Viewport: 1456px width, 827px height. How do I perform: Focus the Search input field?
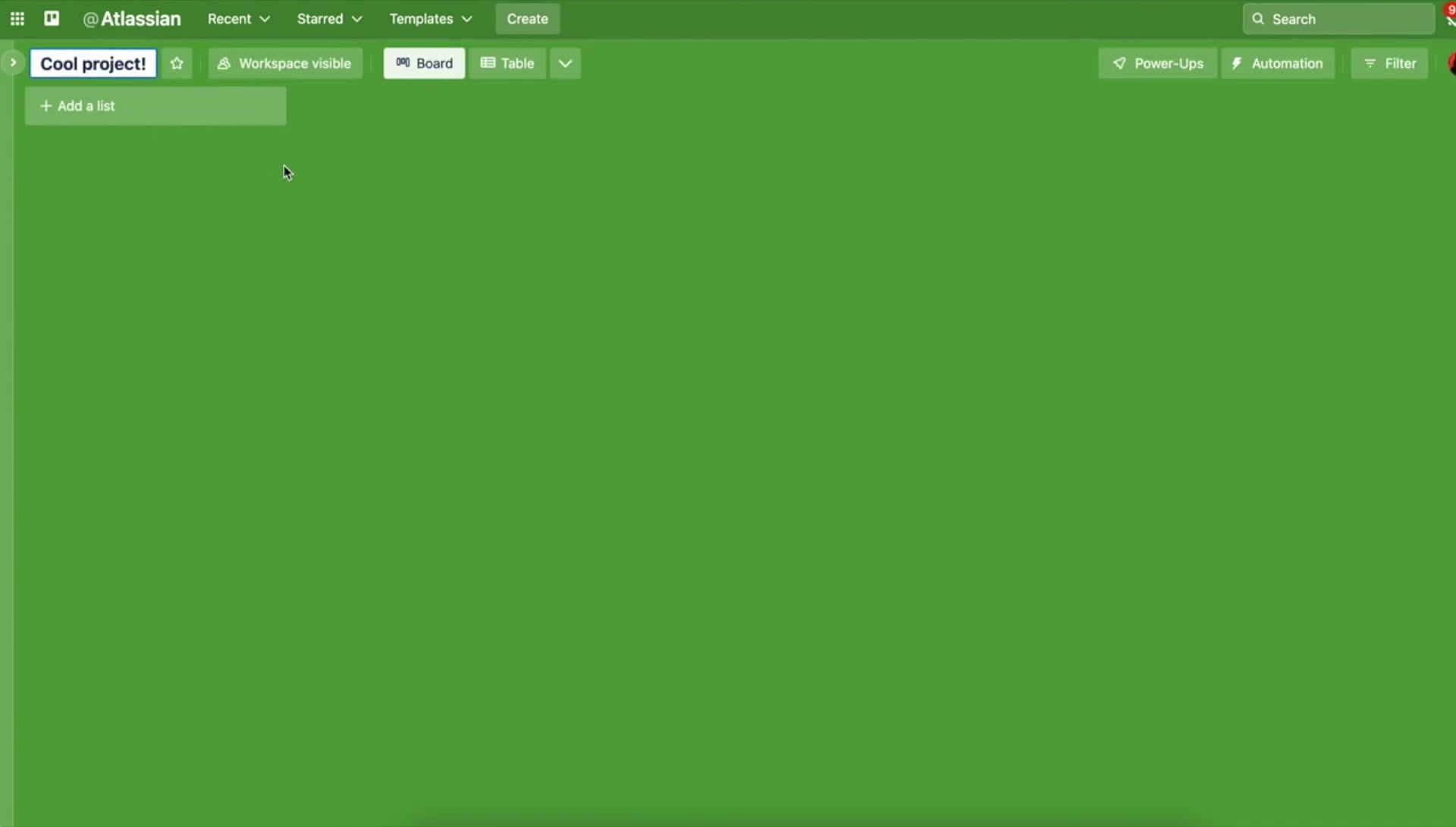click(x=1338, y=19)
